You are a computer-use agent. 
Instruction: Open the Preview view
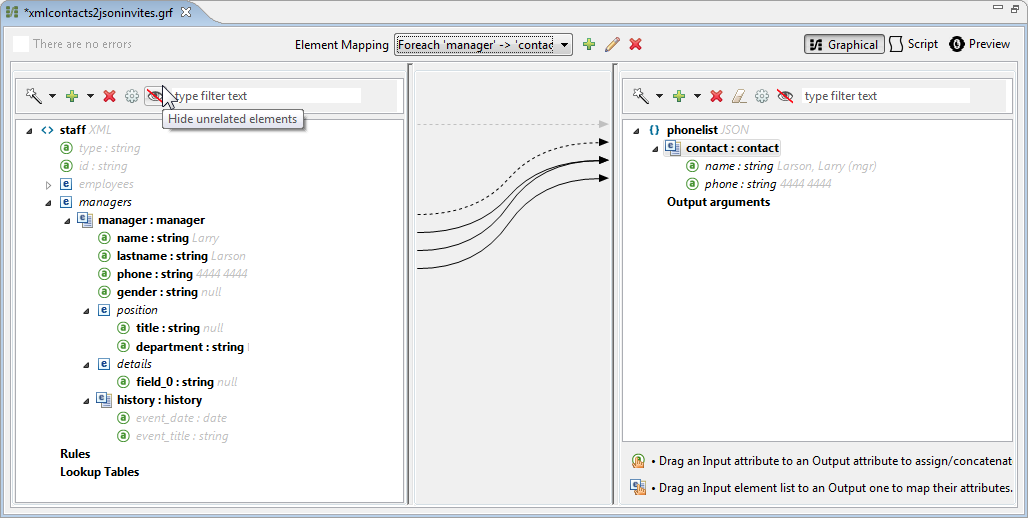tap(980, 44)
